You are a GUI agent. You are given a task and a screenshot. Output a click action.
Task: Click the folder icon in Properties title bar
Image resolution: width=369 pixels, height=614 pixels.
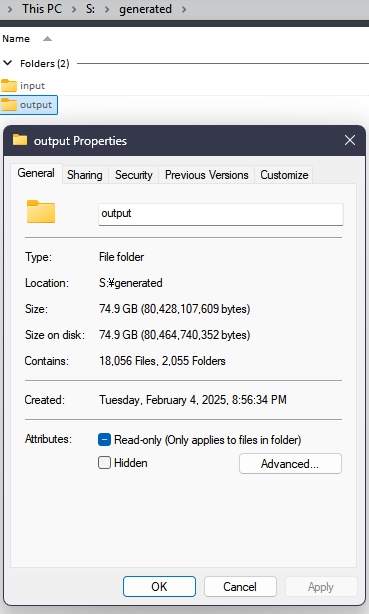coord(20,140)
